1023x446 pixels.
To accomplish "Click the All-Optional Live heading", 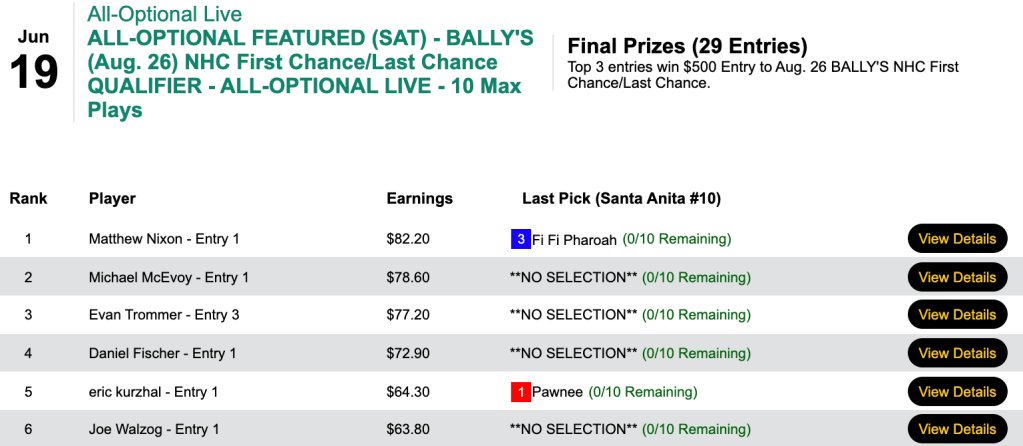I will [x=165, y=15].
